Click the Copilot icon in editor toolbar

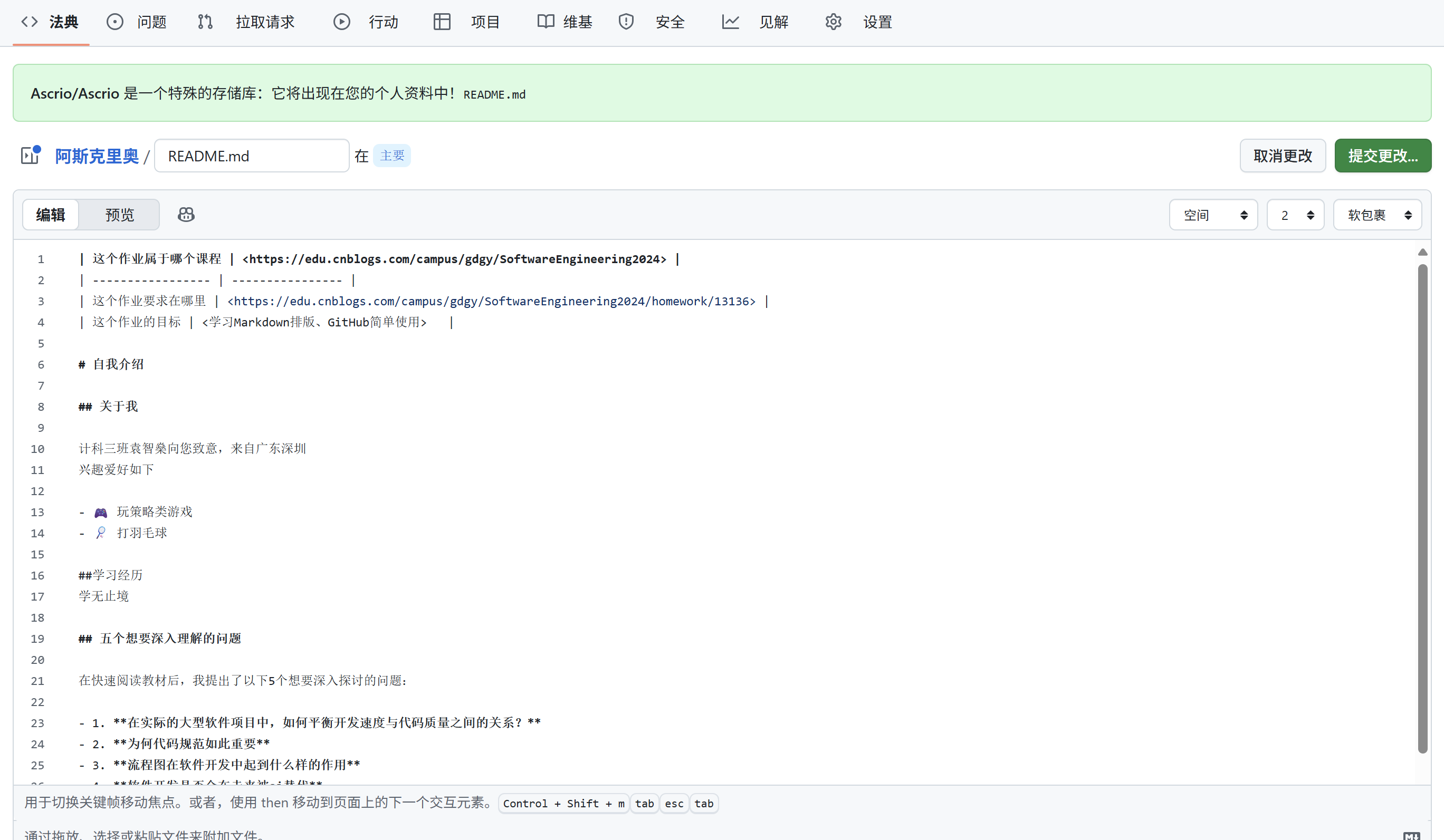pos(186,215)
